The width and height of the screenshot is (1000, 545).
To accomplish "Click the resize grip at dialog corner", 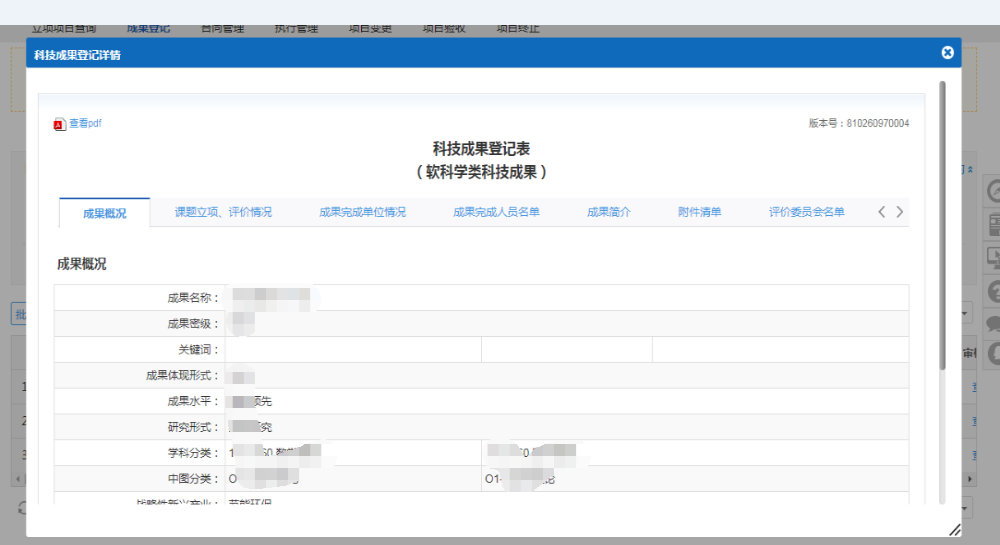I will pyautogui.click(x=953, y=529).
